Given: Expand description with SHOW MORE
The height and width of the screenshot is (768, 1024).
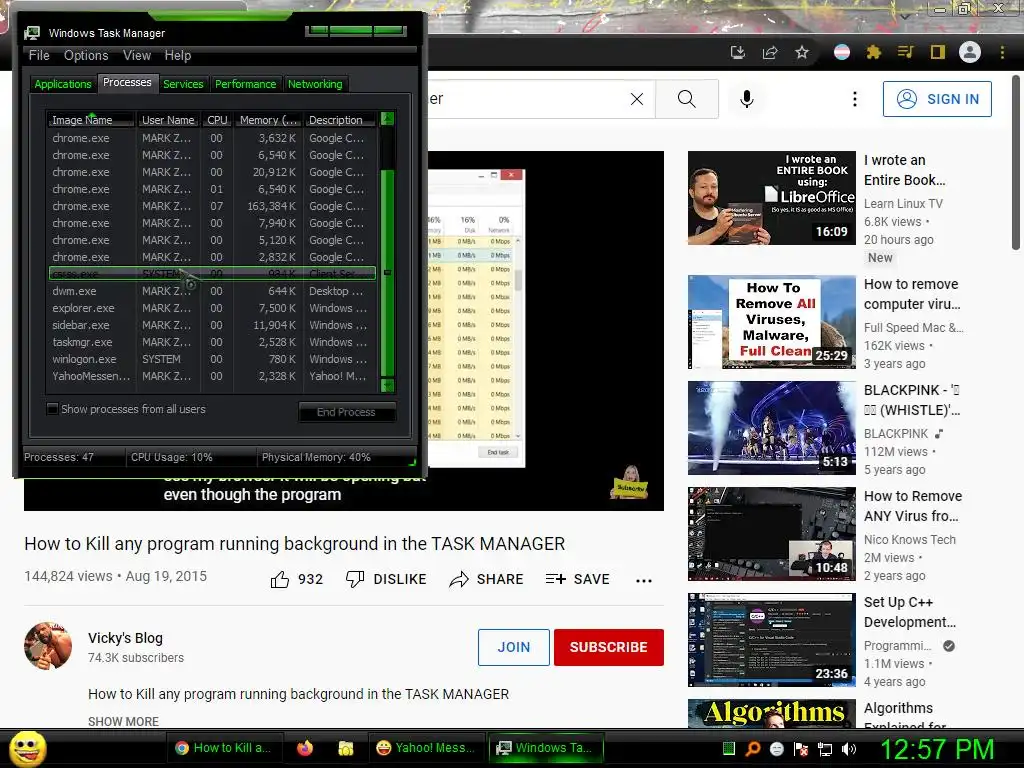Looking at the screenshot, I should point(123,722).
